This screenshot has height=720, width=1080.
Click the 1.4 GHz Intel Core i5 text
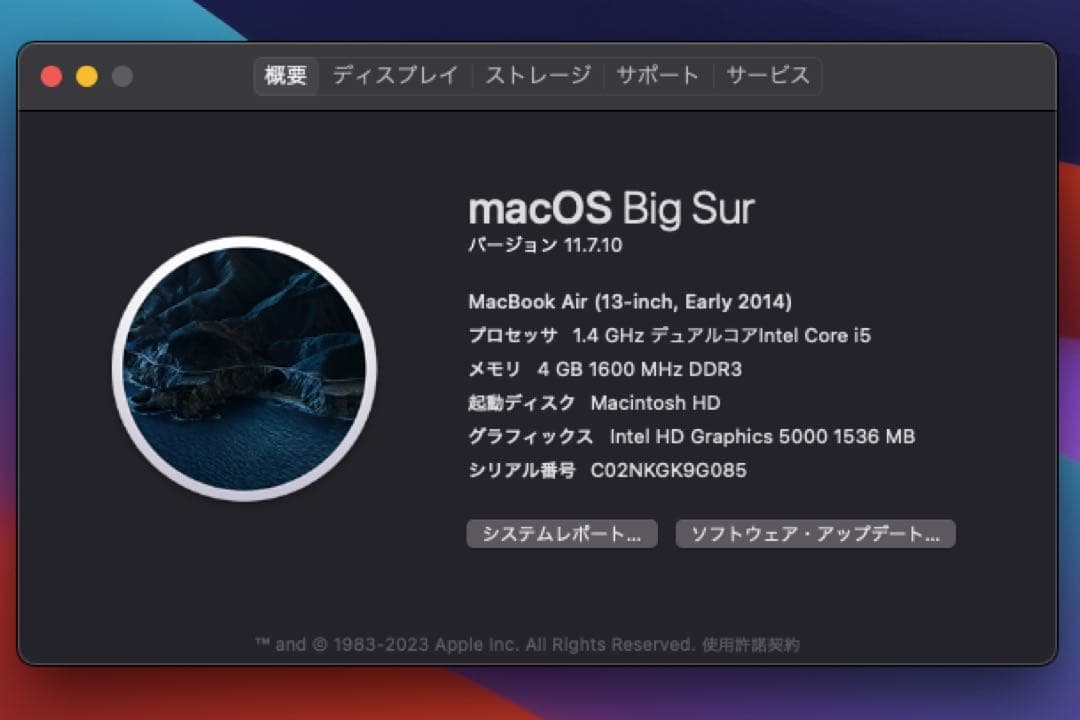(x=722, y=336)
